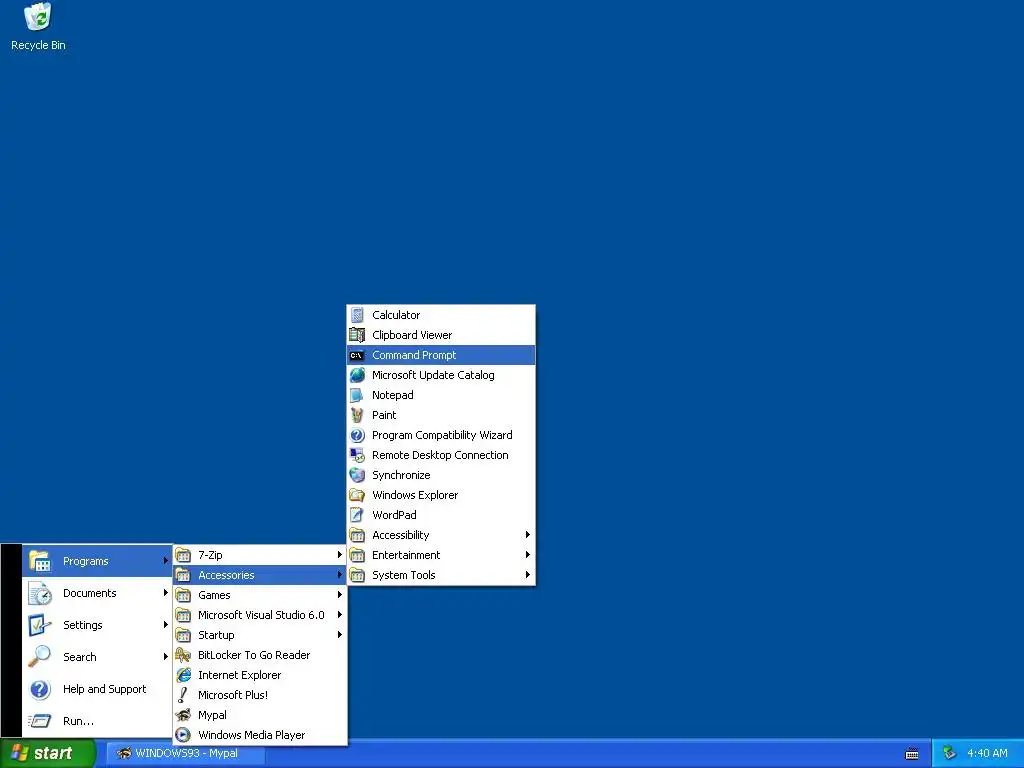Click the Calculator icon in Accessories
1024x768 pixels.
(x=357, y=315)
